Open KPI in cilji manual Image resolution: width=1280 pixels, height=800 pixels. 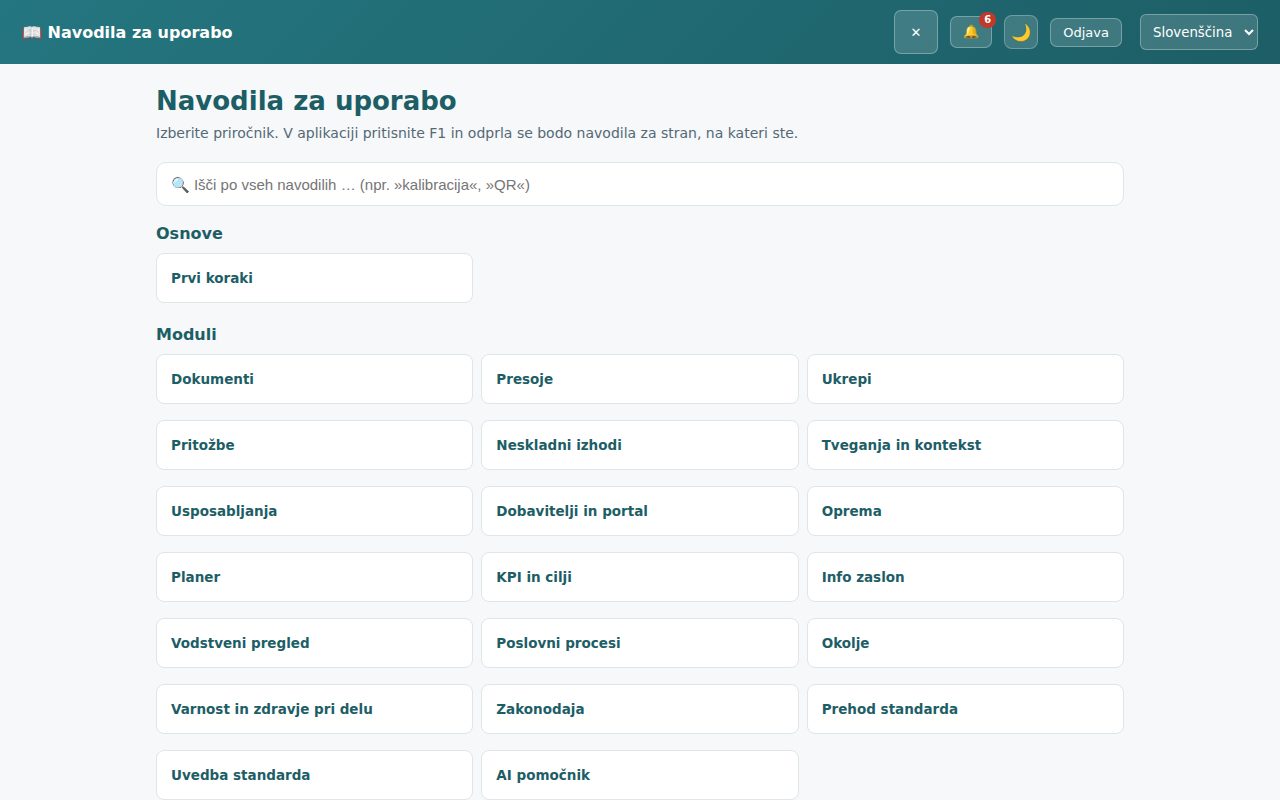click(640, 577)
